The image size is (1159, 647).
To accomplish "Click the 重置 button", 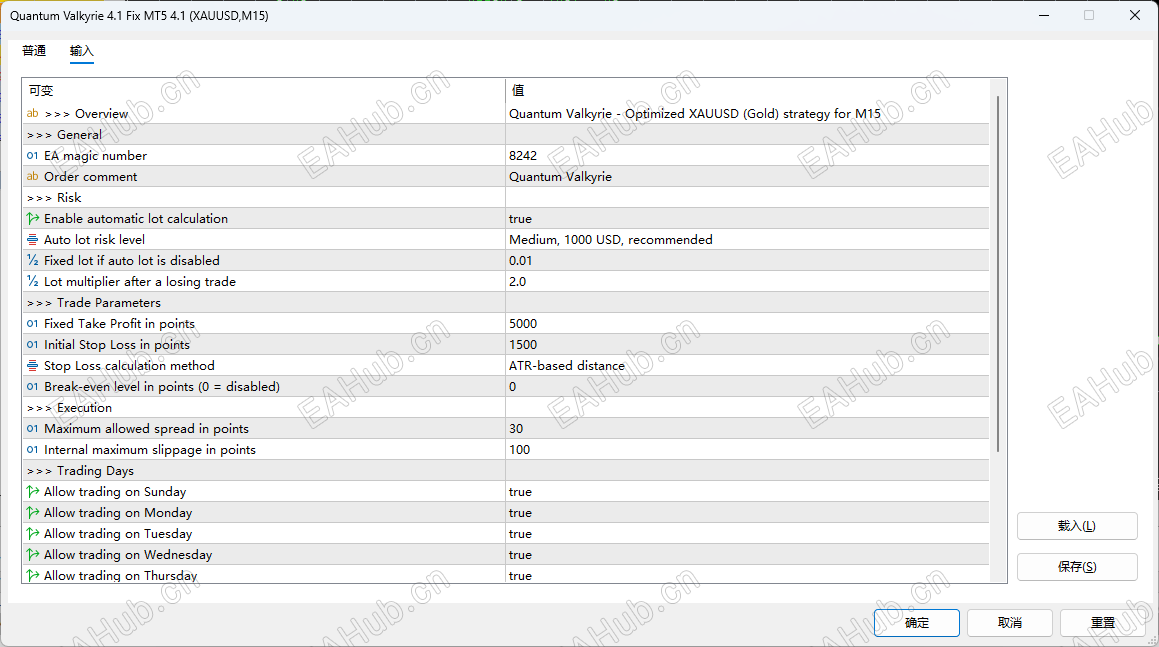I will point(1103,623).
